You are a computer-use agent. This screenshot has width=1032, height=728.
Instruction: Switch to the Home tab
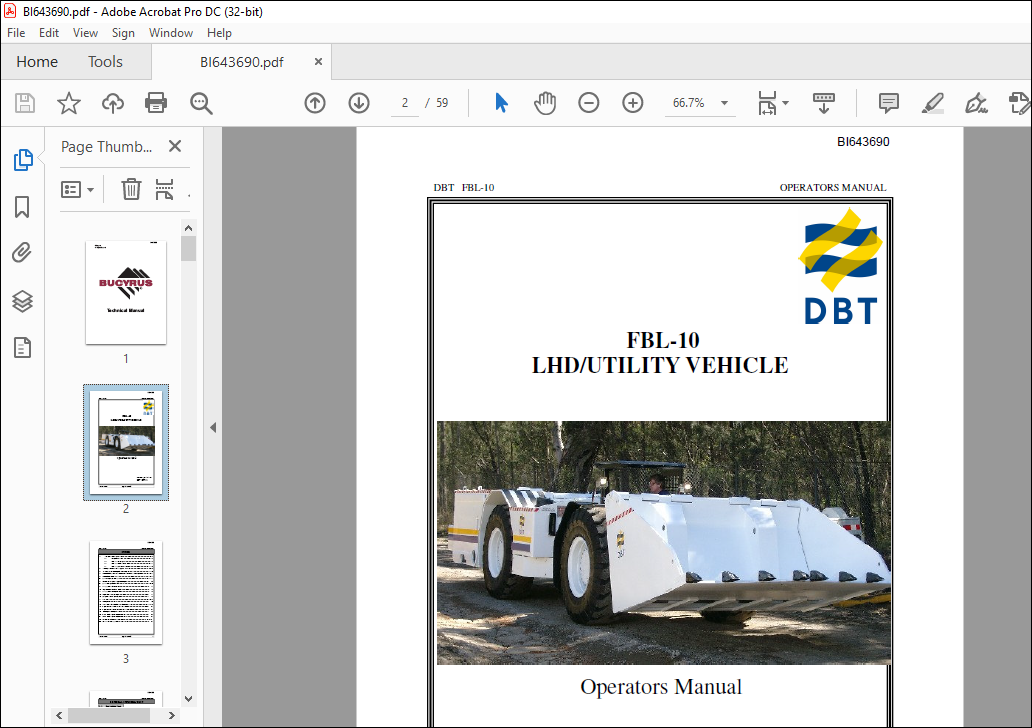[x=37, y=62]
